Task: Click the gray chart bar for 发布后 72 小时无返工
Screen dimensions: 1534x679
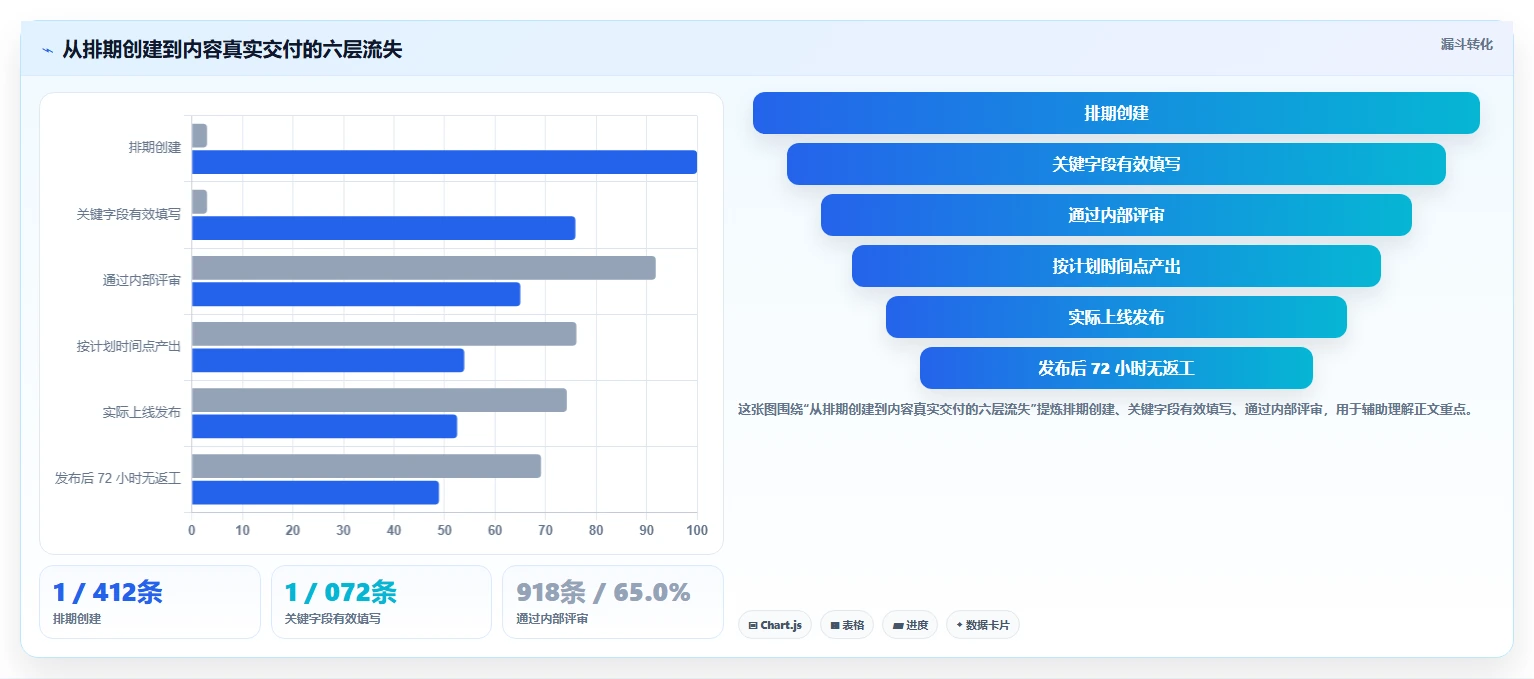Action: pos(366,466)
